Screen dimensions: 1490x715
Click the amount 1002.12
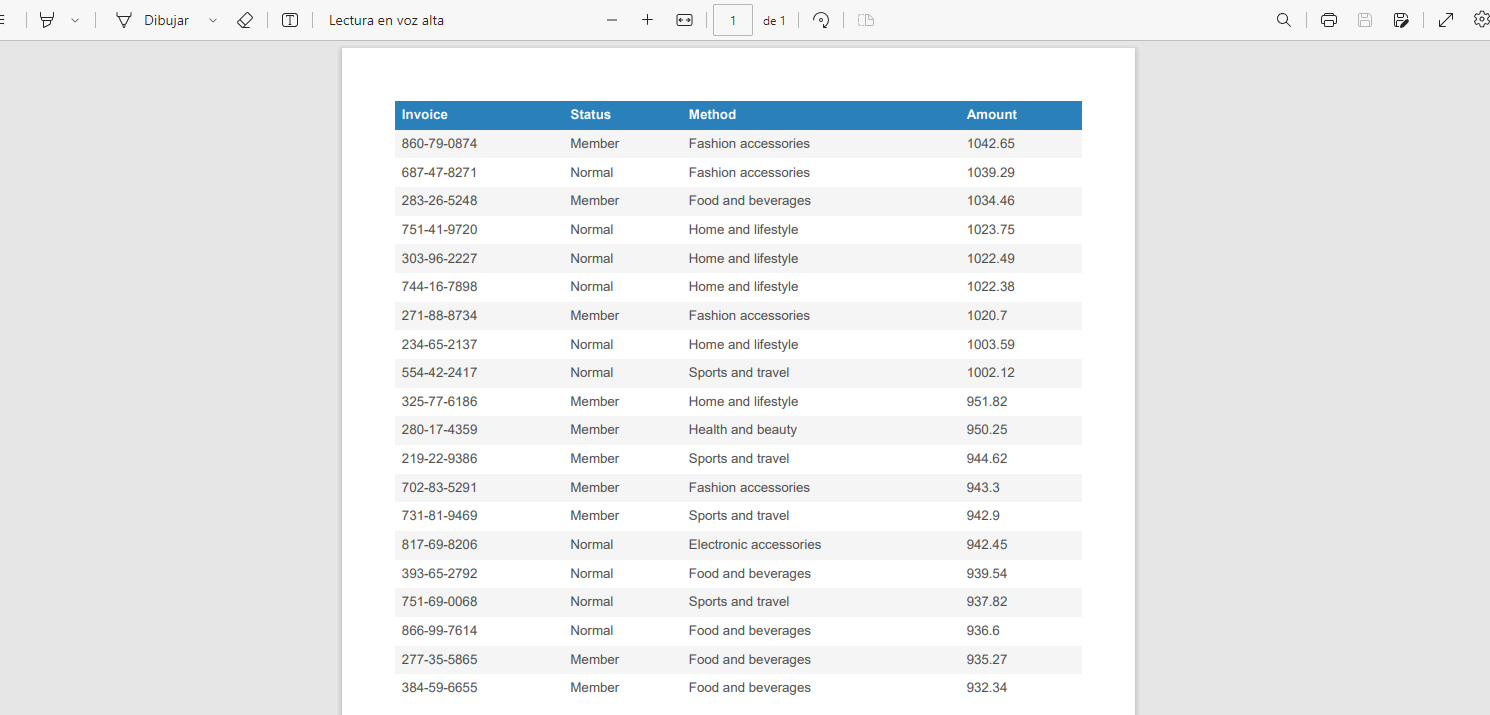pos(990,373)
